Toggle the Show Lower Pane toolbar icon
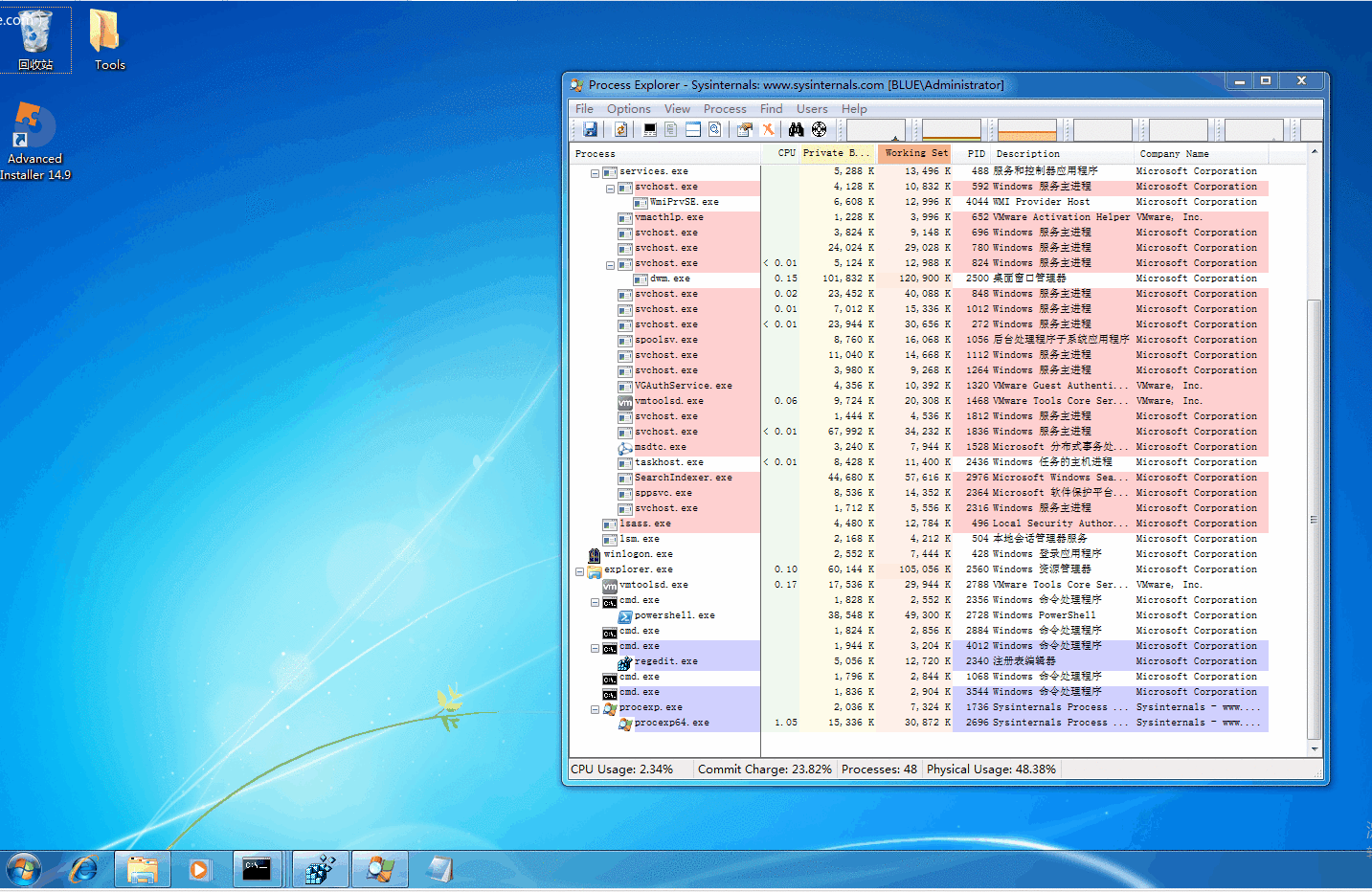 click(693, 129)
